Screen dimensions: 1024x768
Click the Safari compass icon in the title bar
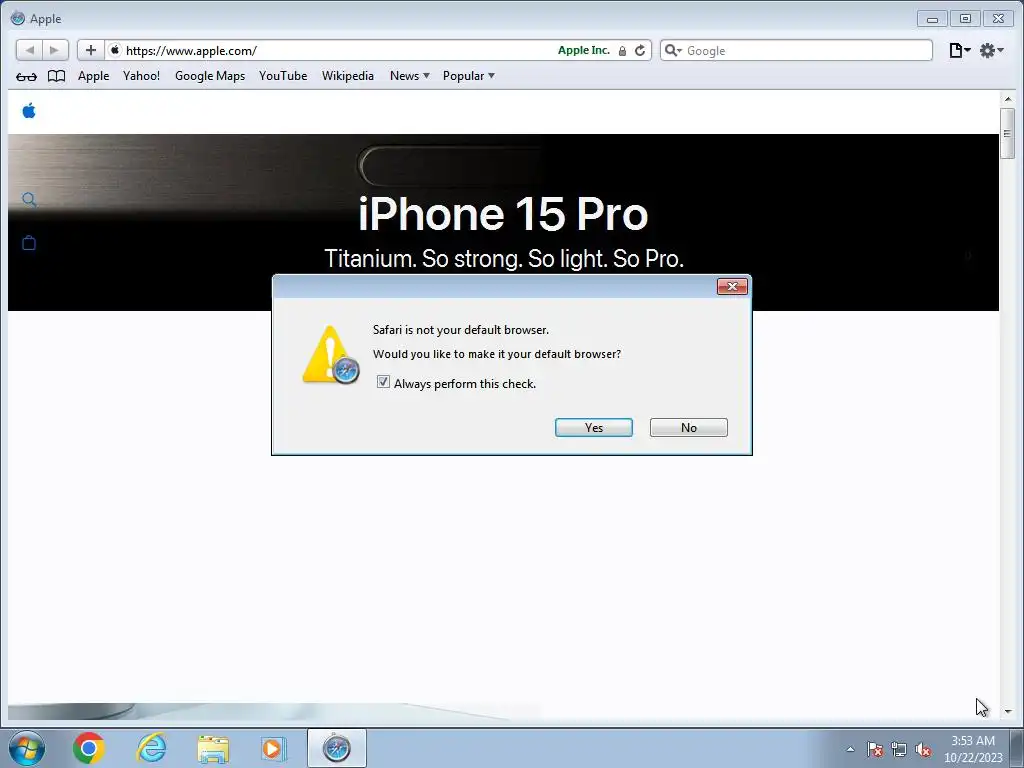click(18, 18)
